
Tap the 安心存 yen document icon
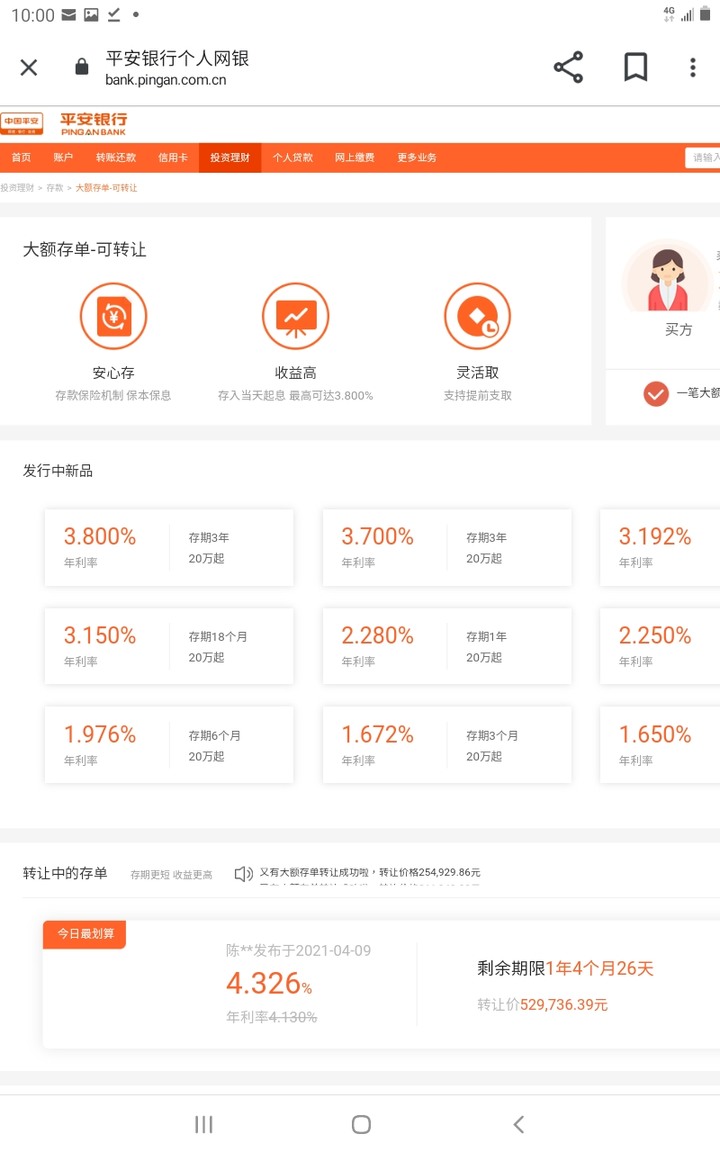pos(113,317)
